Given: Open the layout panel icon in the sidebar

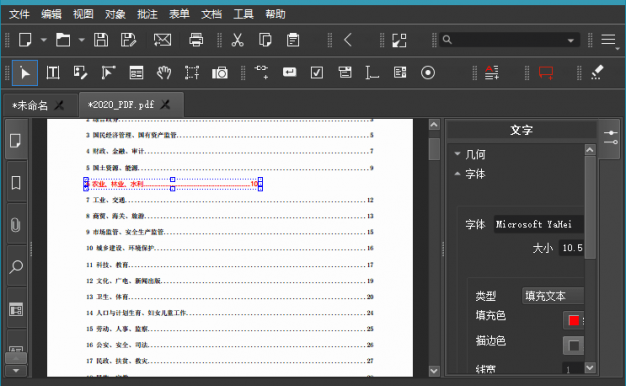Looking at the screenshot, I should (x=16, y=309).
